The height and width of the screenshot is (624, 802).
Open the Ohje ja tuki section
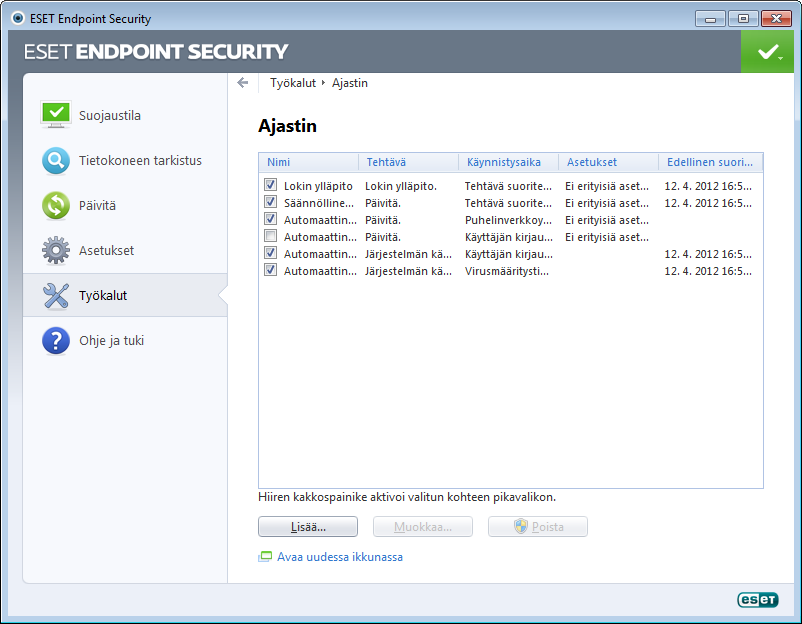pyautogui.click(x=125, y=341)
